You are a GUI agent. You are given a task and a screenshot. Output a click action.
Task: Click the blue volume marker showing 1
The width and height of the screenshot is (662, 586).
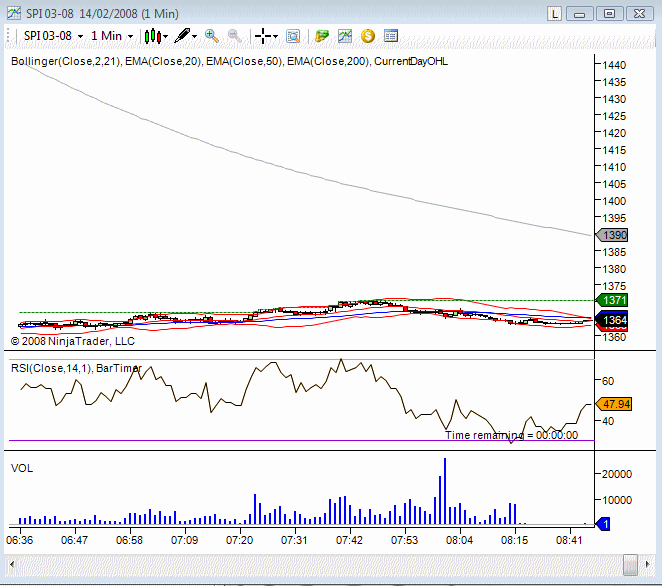[602, 524]
